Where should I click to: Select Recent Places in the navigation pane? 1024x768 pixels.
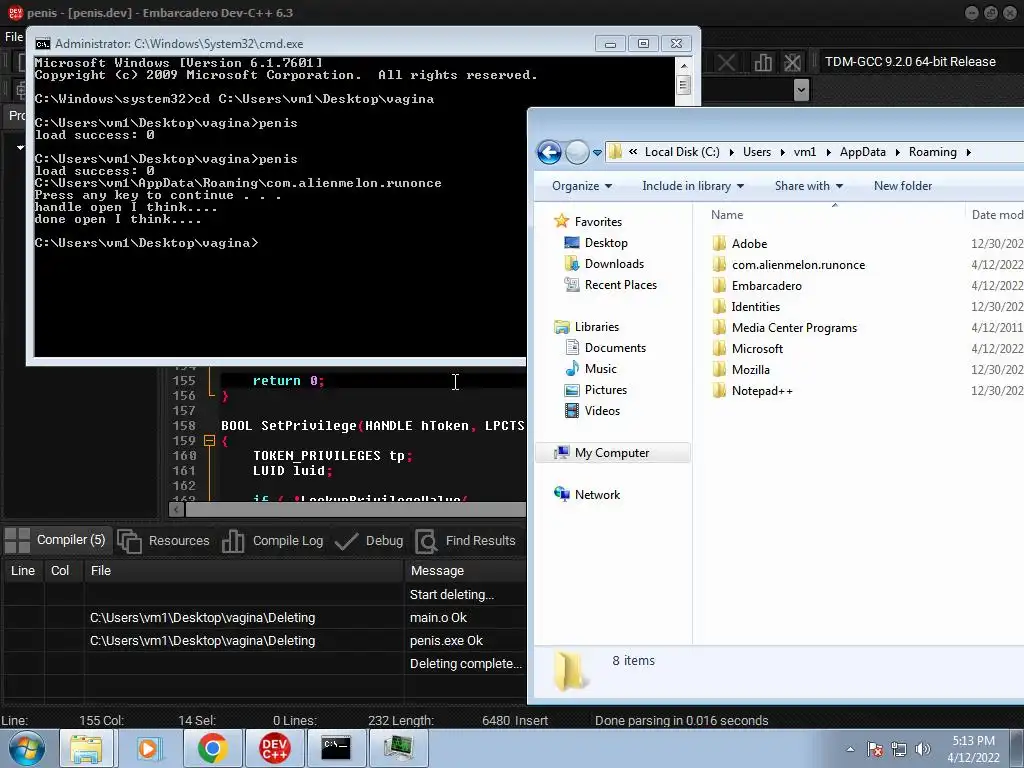coord(620,285)
